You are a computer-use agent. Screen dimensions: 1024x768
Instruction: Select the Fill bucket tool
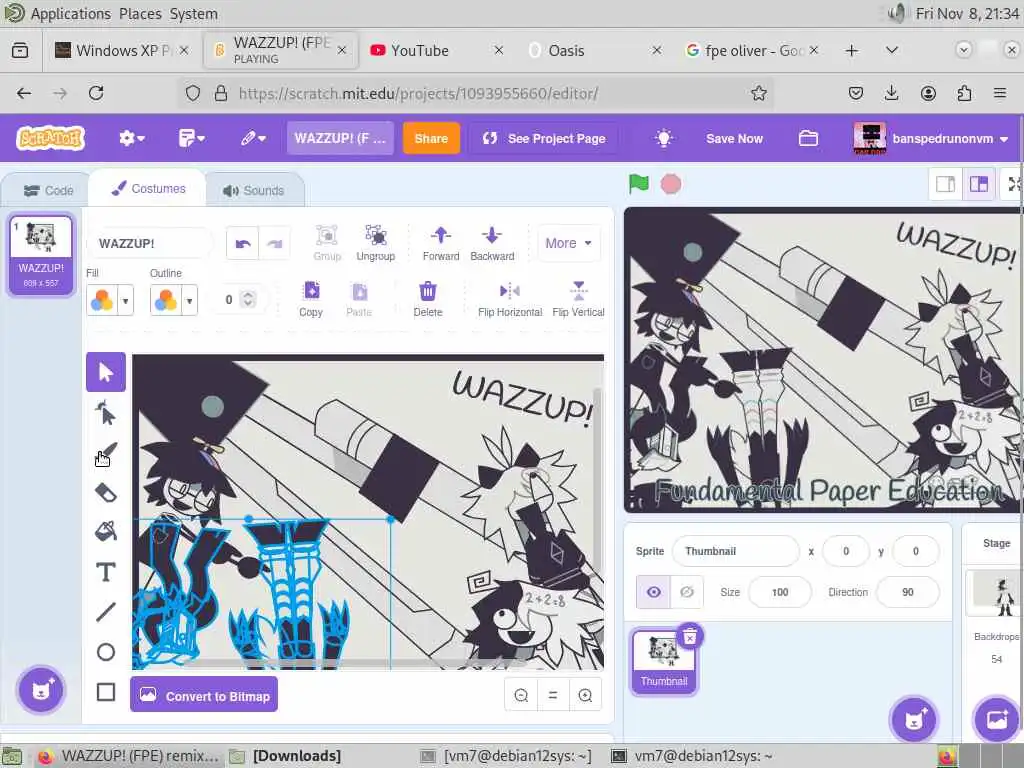pyautogui.click(x=106, y=532)
